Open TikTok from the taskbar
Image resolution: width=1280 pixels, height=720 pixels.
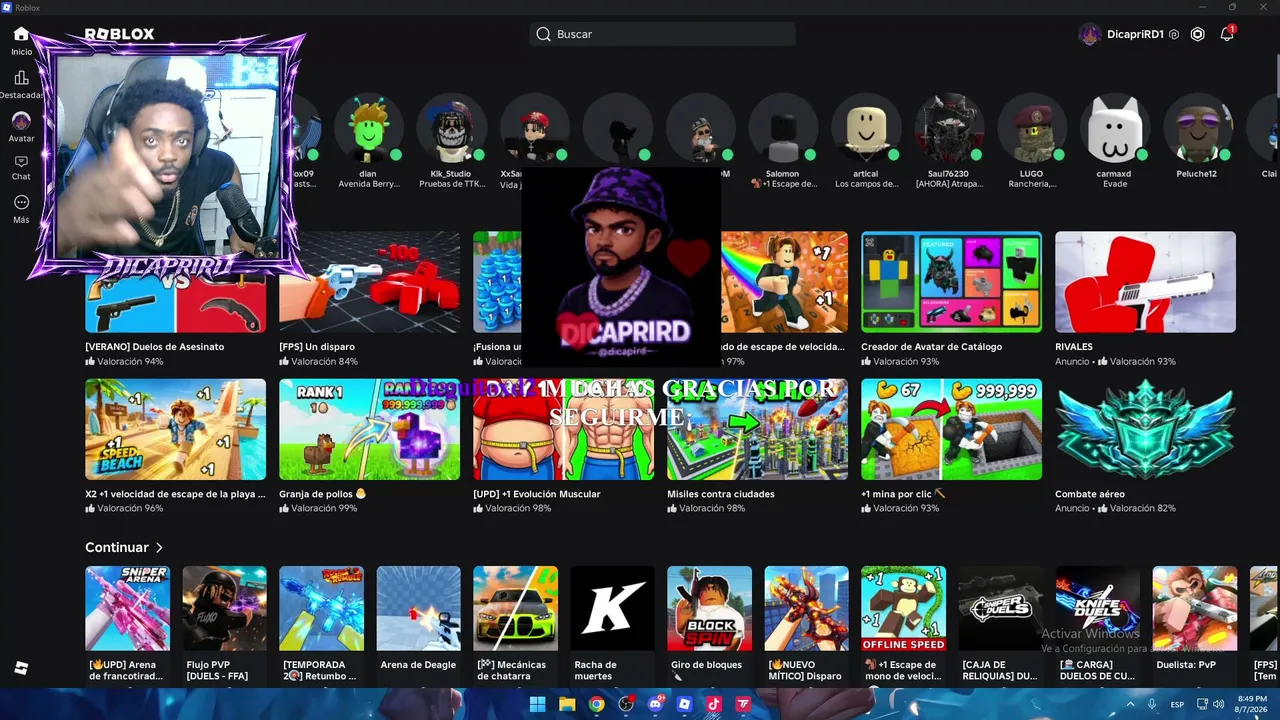point(714,704)
